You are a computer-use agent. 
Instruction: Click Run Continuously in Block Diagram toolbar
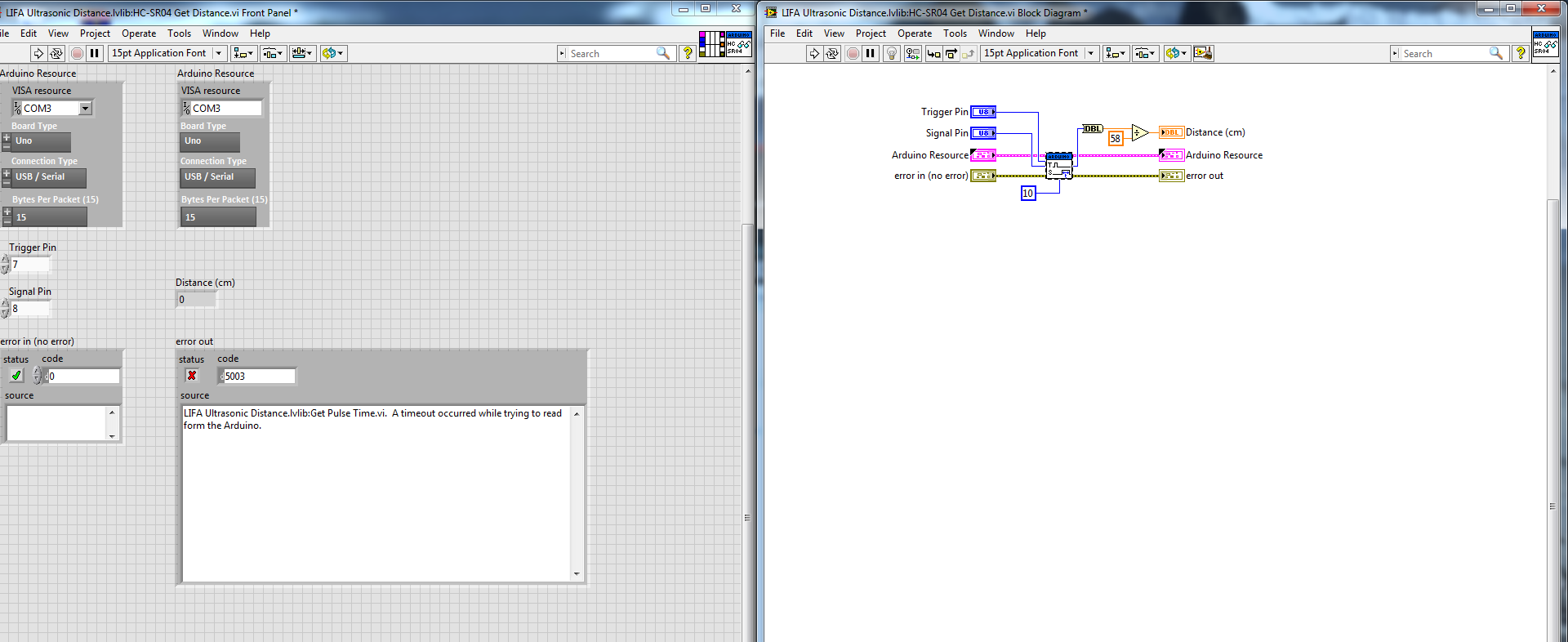click(832, 53)
